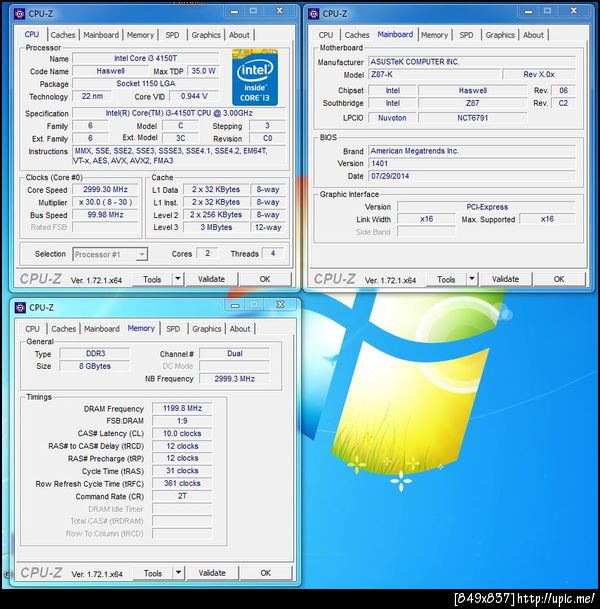The width and height of the screenshot is (600, 609).
Task: Go to SPD tab in Memory window
Action: [173, 329]
